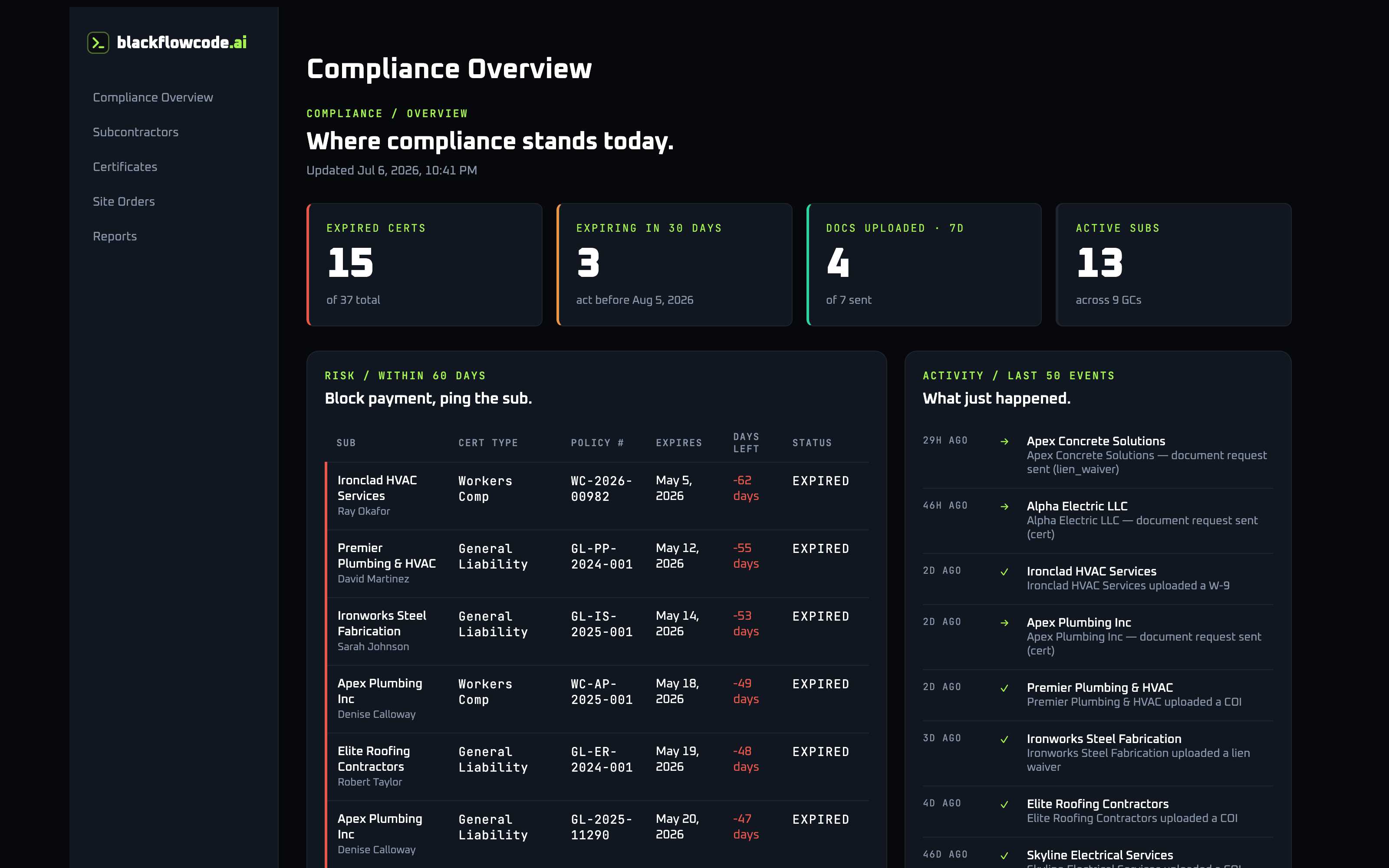
Task: Click the 29H AGO timestamp
Action: tap(945, 441)
